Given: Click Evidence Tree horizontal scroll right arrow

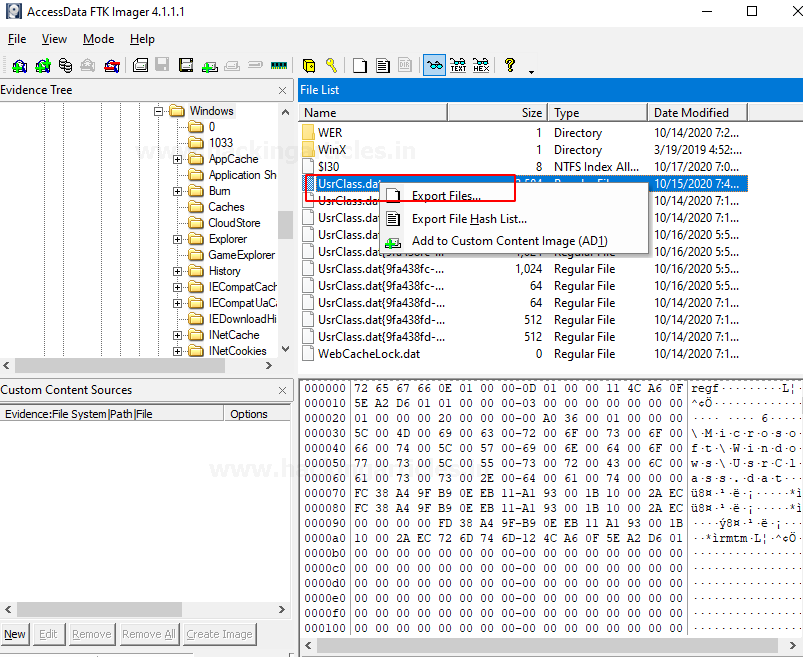Looking at the screenshot, I should click(x=269, y=366).
